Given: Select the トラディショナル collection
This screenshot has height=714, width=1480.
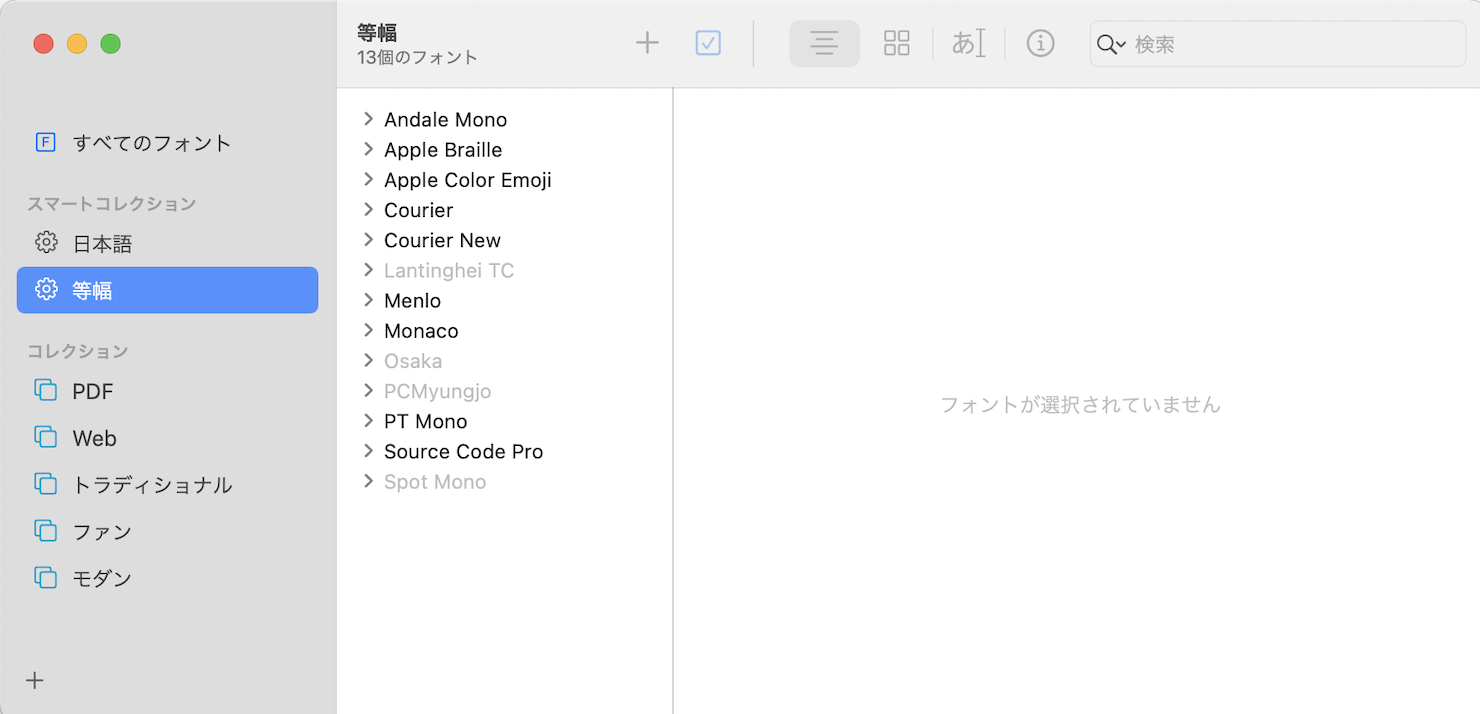Looking at the screenshot, I should pos(152,485).
